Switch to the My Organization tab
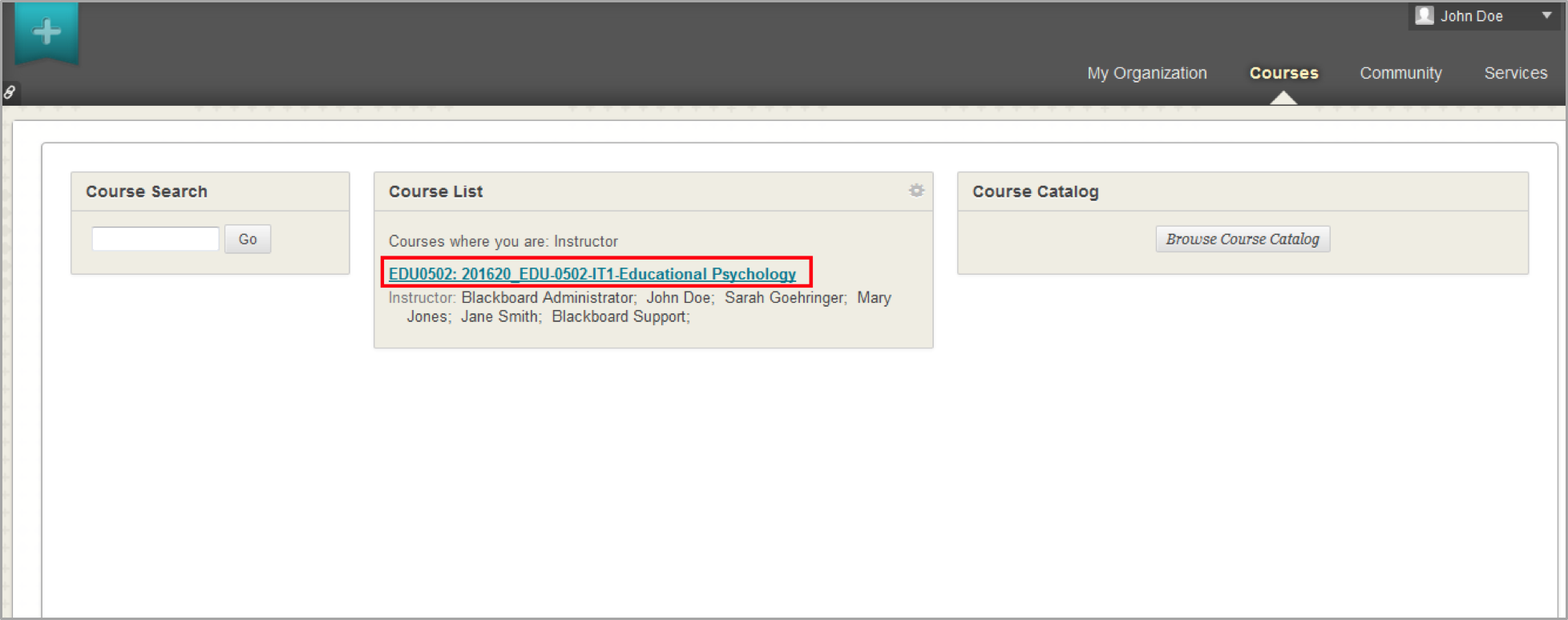The height and width of the screenshot is (620, 1568). [1146, 73]
